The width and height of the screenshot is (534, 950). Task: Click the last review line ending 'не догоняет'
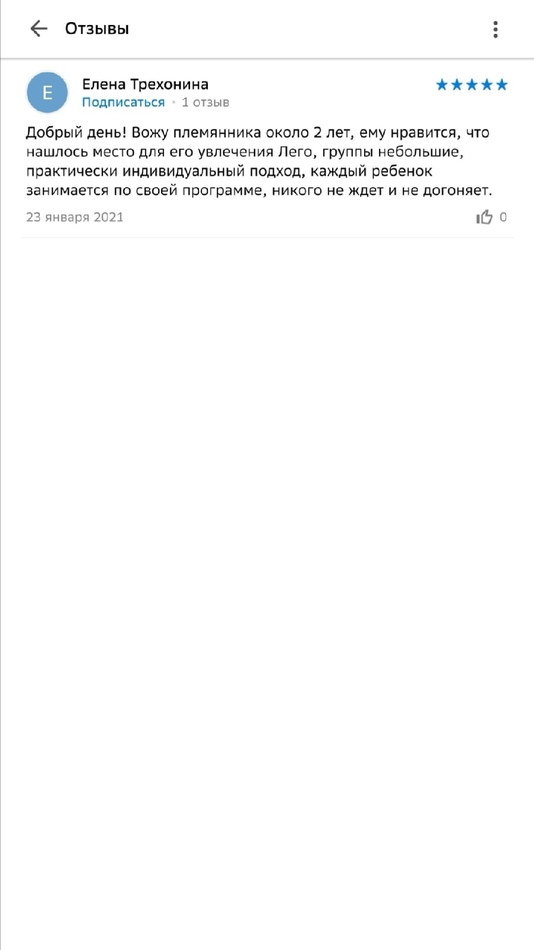(259, 191)
